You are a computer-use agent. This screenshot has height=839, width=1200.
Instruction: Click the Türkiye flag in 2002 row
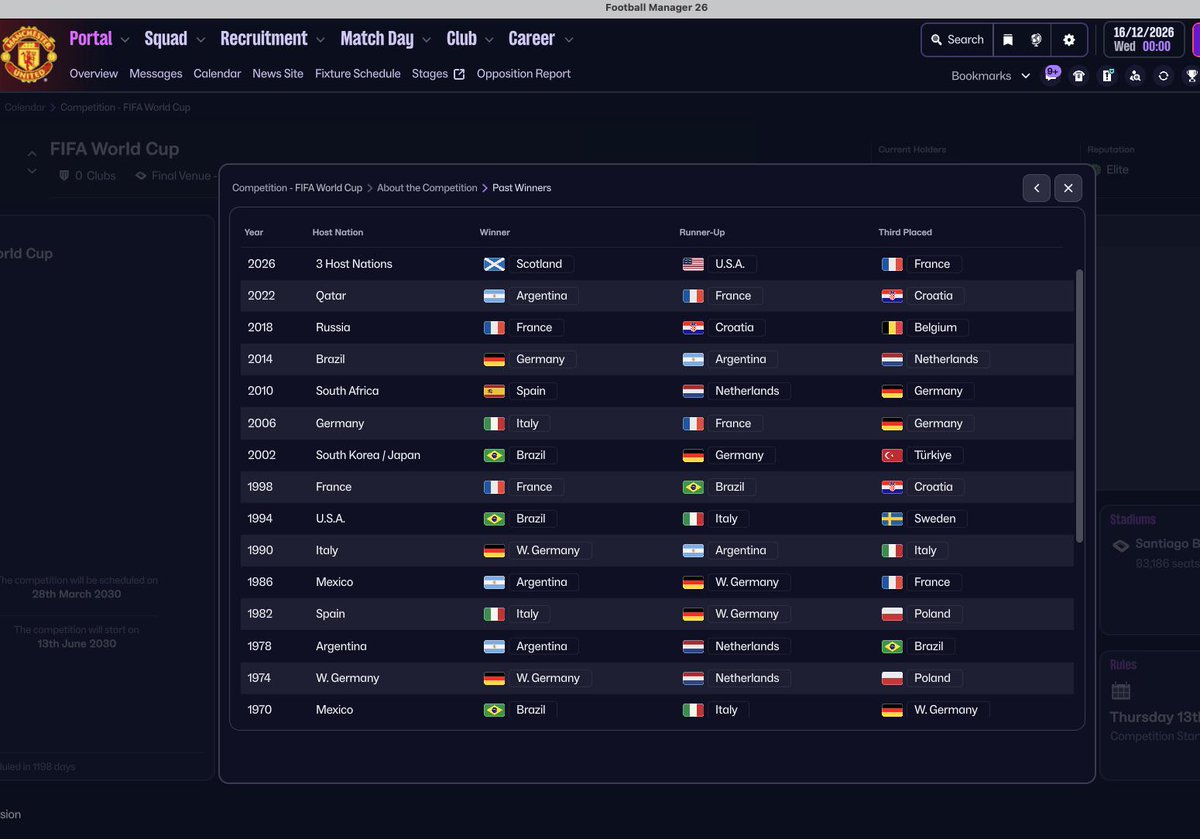click(x=892, y=455)
